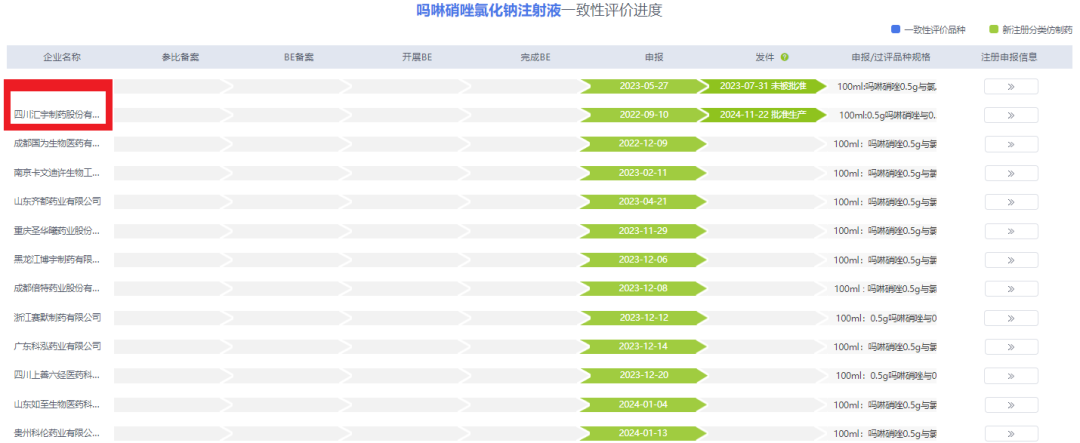
Task: Click the help icon next to 发件
Action: click(785, 57)
